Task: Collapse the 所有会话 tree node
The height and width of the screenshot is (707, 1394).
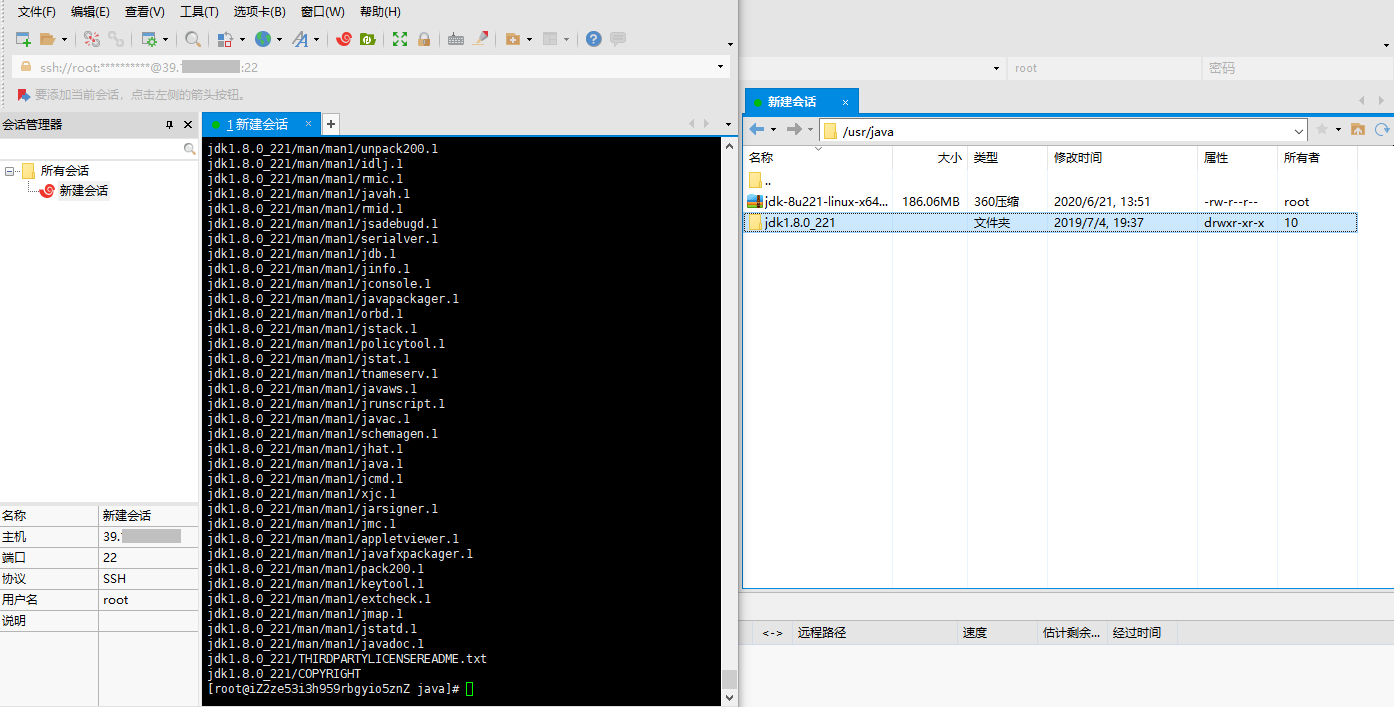Action: 10,171
